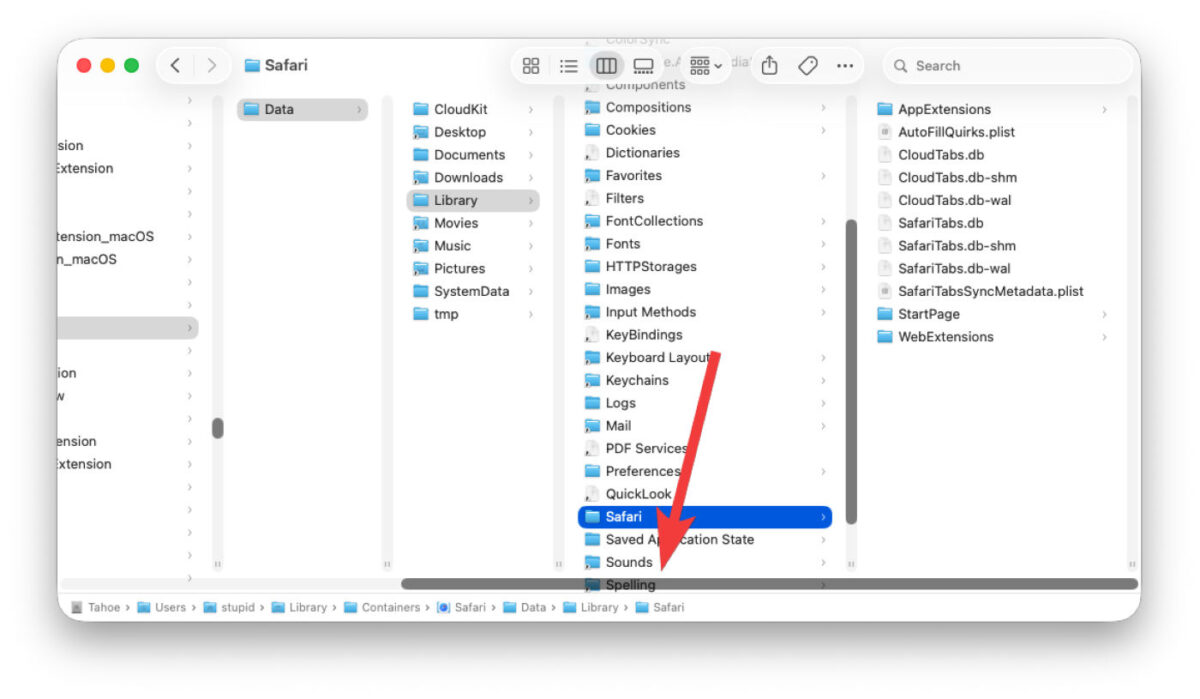Open the More actions menu
Image resolution: width=1200 pixels, height=699 pixels.
pyautogui.click(x=844, y=65)
